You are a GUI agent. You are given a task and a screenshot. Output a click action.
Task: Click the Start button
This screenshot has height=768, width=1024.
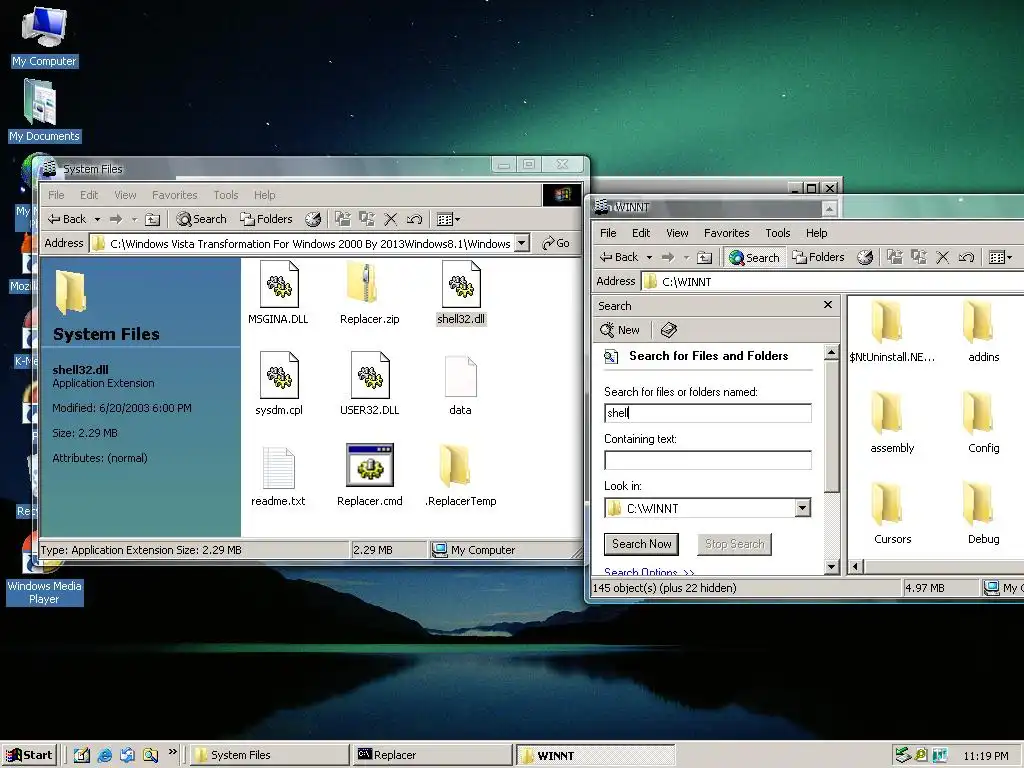(29, 756)
